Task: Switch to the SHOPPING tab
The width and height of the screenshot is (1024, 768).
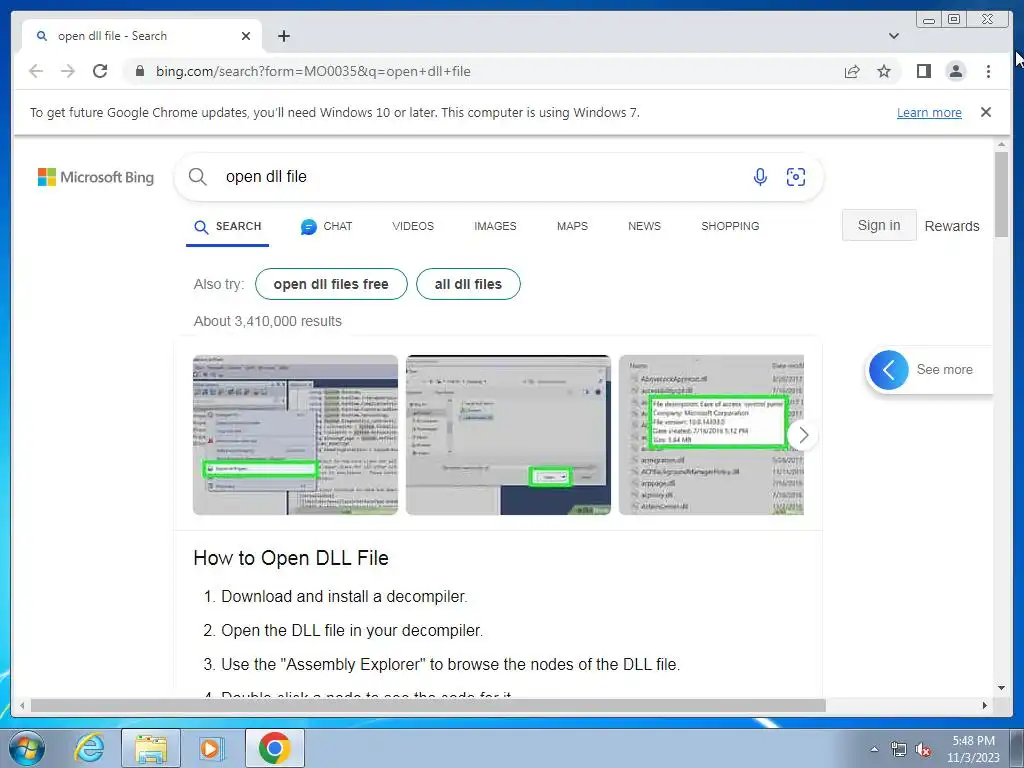Action: [730, 226]
